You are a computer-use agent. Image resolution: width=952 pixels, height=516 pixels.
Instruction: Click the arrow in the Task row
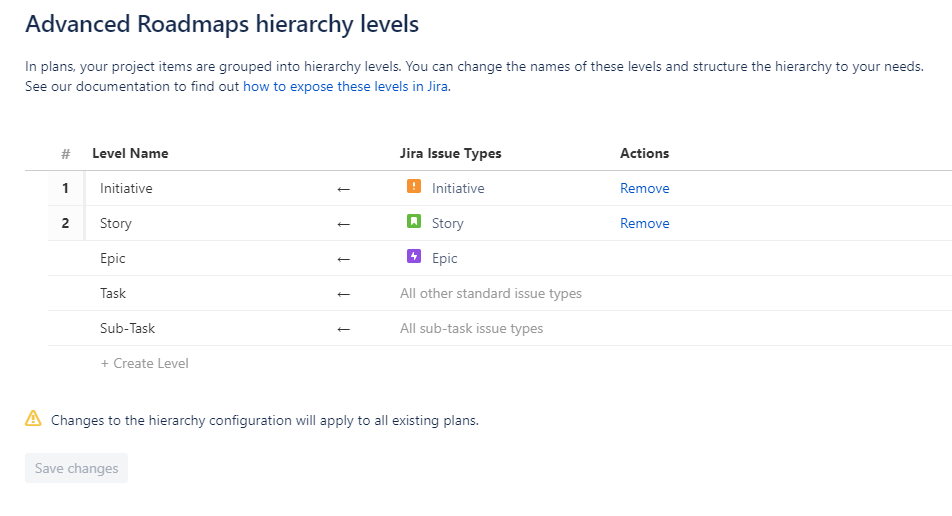344,294
